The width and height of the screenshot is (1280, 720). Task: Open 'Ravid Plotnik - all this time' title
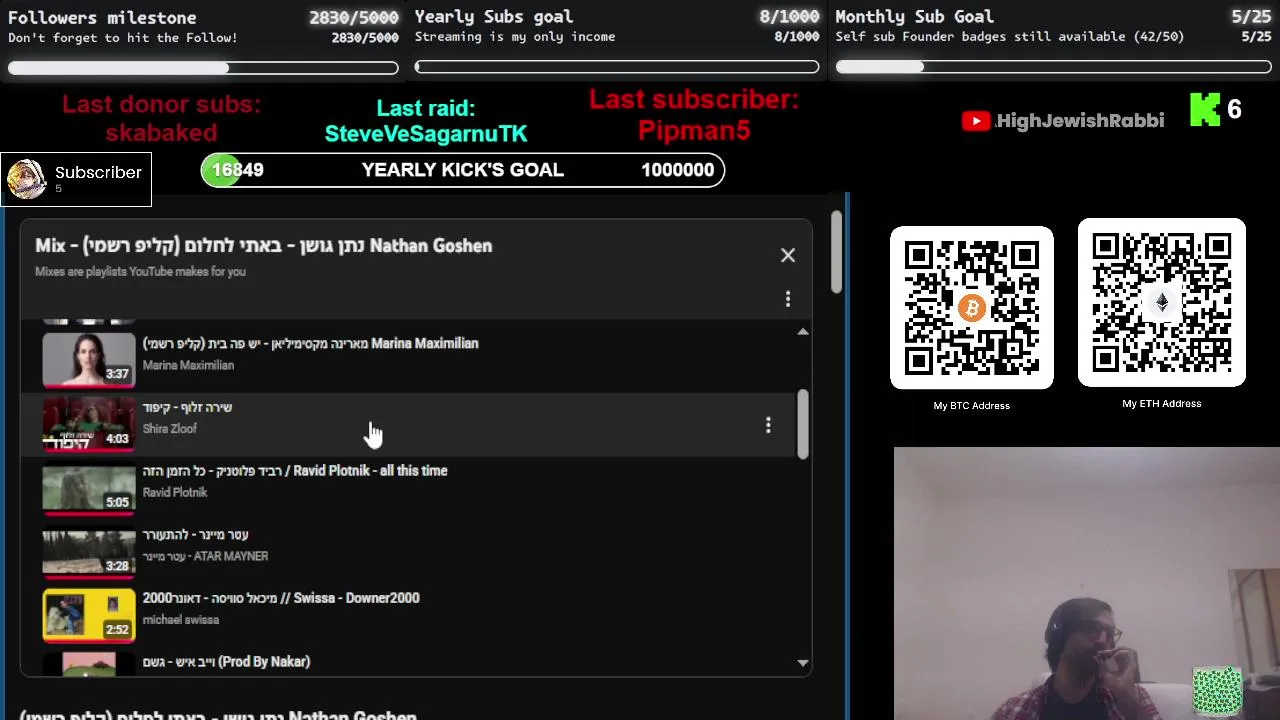click(295, 471)
